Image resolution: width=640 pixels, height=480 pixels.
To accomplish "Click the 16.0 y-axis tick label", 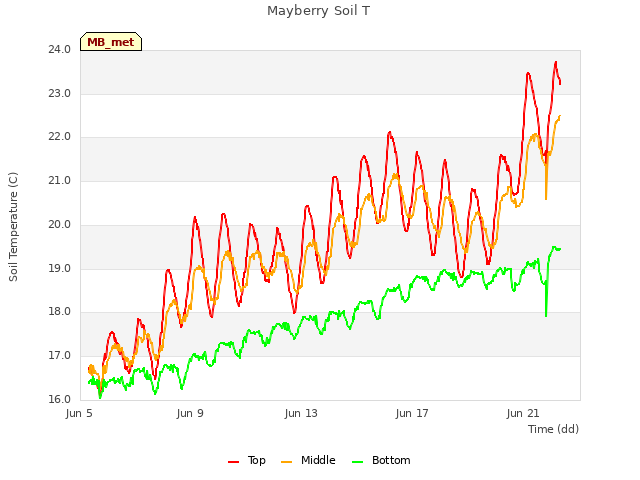I will click(x=59, y=399).
